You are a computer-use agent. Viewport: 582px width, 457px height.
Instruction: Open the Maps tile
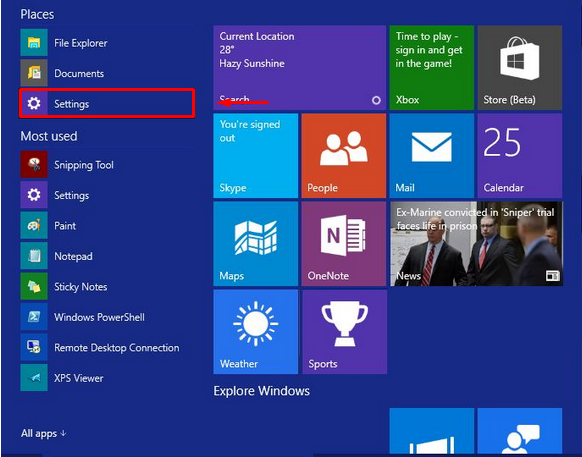click(x=256, y=244)
